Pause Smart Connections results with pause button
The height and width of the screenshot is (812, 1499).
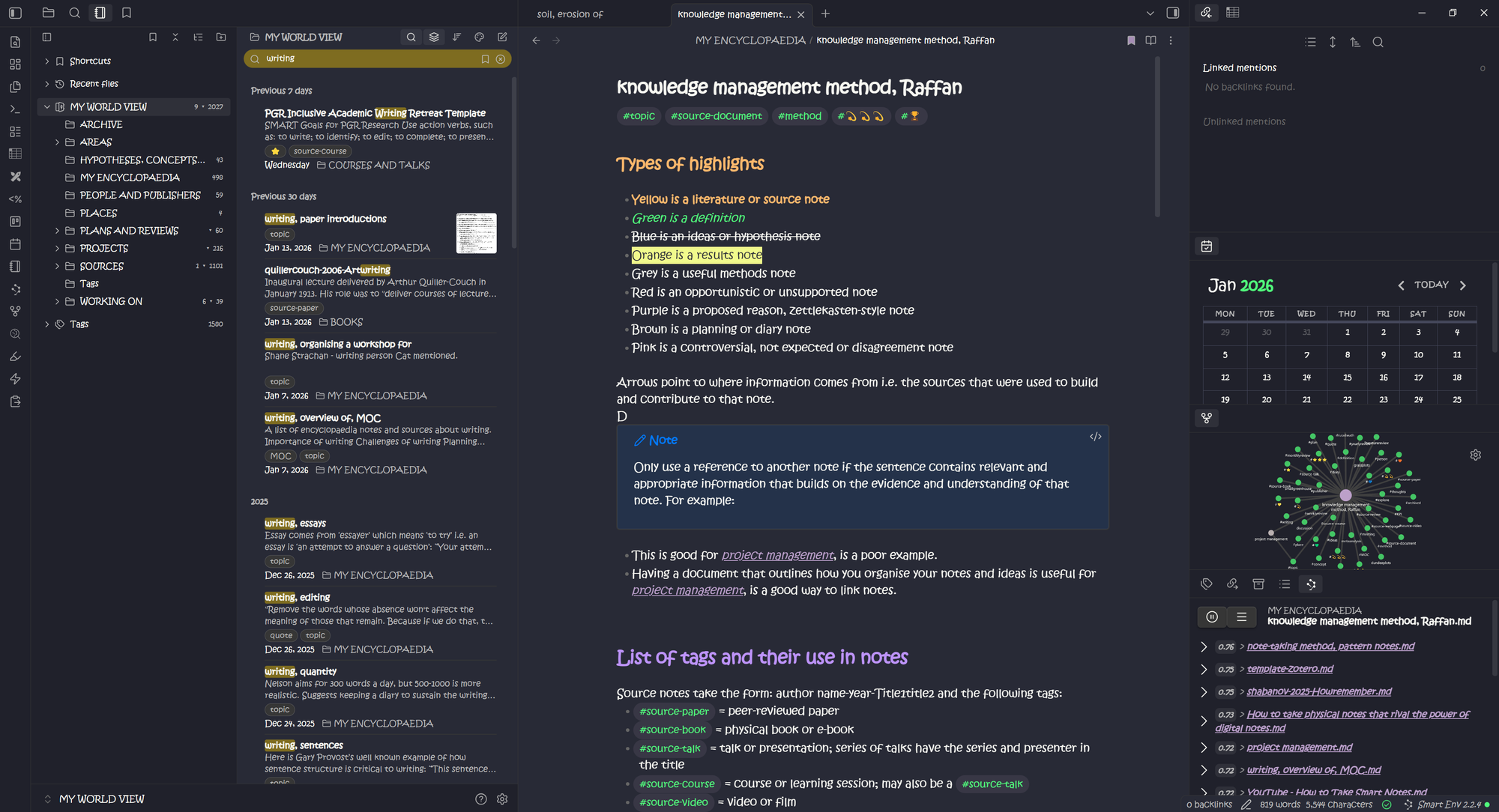[1212, 616]
